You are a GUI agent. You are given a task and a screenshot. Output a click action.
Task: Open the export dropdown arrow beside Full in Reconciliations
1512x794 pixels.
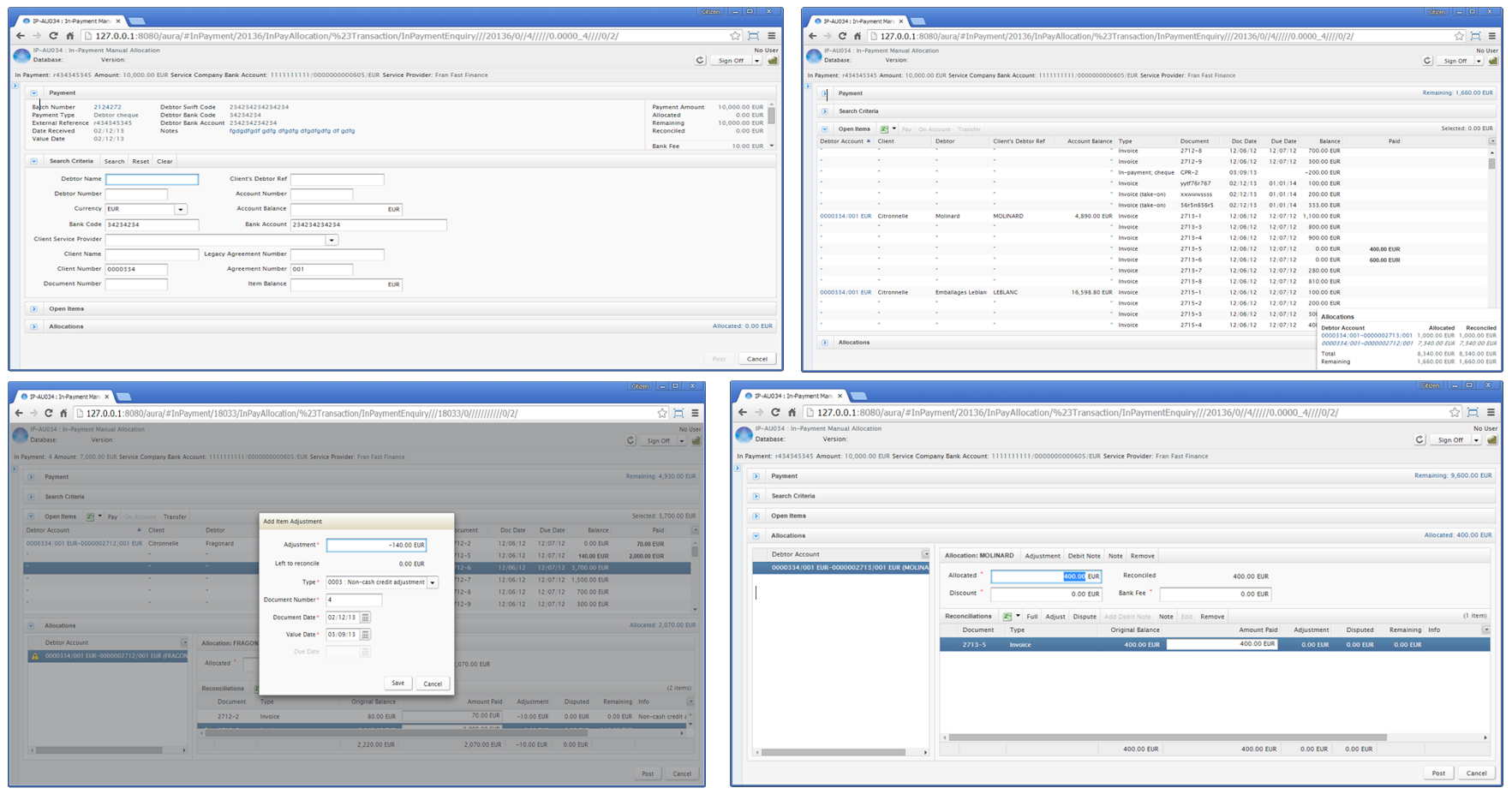[1018, 617]
